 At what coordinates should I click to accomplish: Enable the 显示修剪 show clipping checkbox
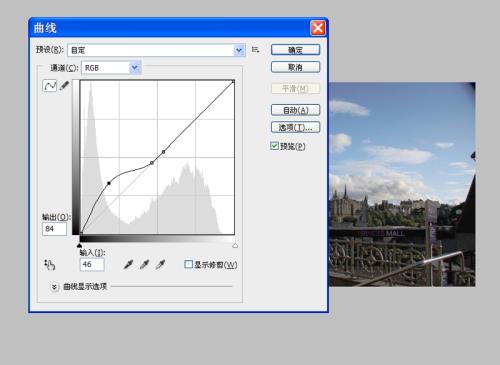tap(188, 264)
